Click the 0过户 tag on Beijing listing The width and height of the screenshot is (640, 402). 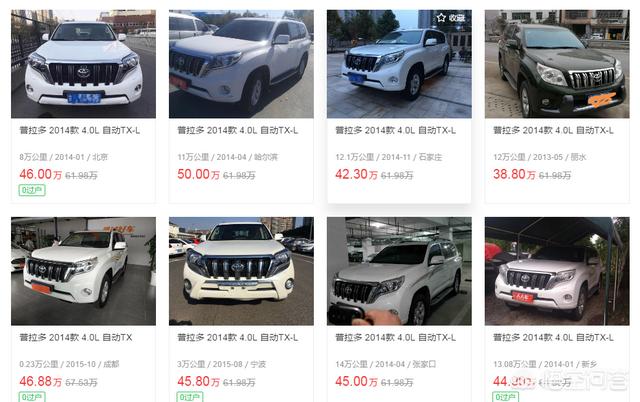tap(32, 190)
